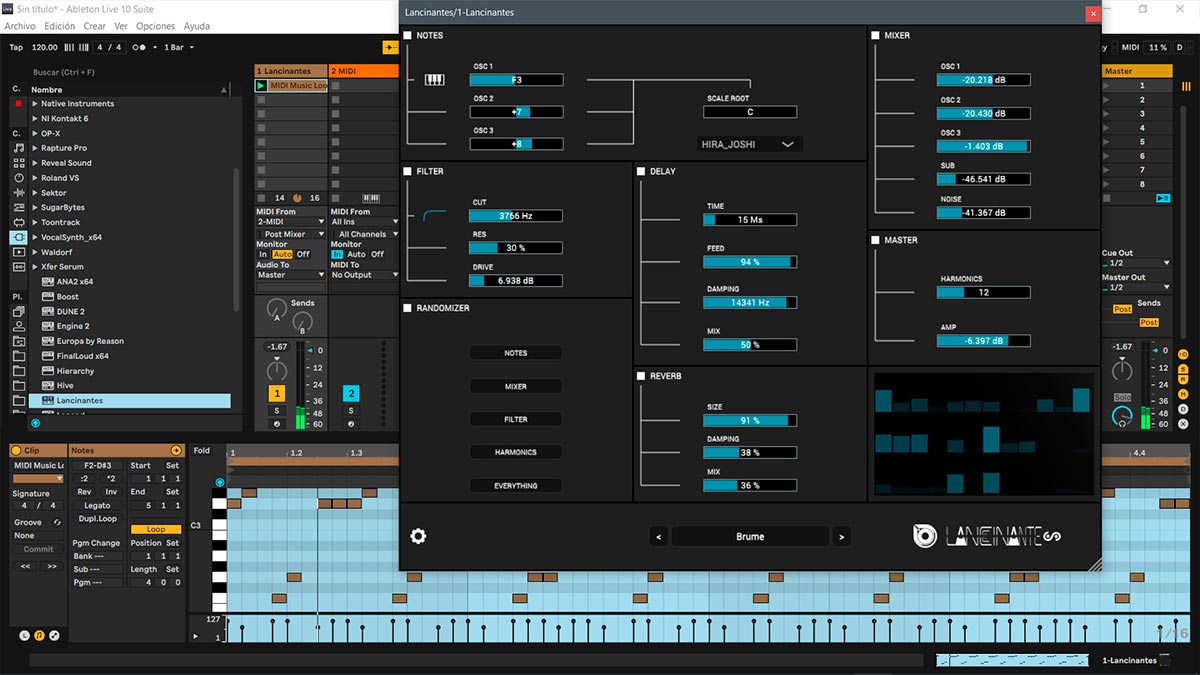Open the All Channels dropdown on track 2

coord(365,234)
